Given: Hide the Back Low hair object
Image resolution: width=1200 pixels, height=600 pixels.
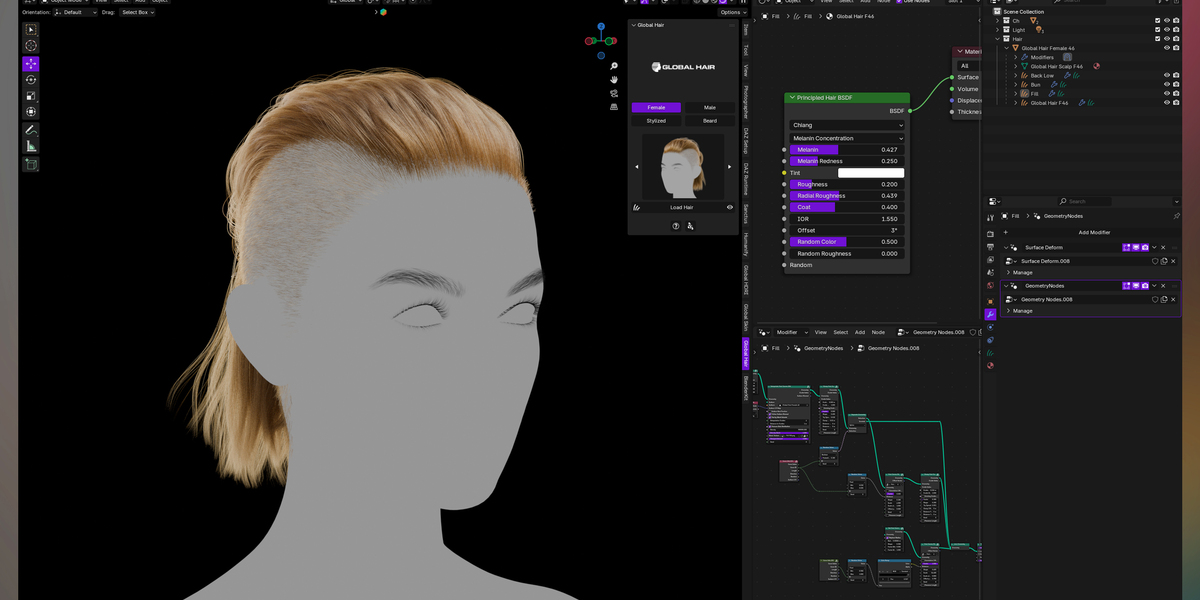Looking at the screenshot, I should 1167,75.
